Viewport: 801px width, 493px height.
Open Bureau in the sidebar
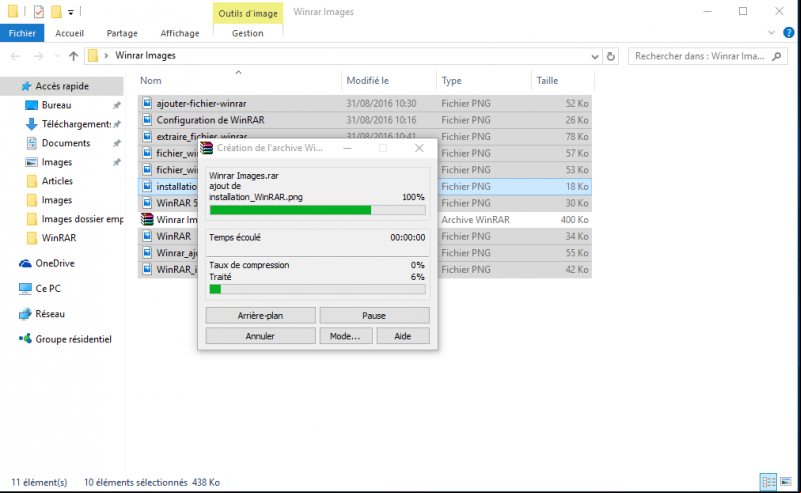(x=56, y=105)
